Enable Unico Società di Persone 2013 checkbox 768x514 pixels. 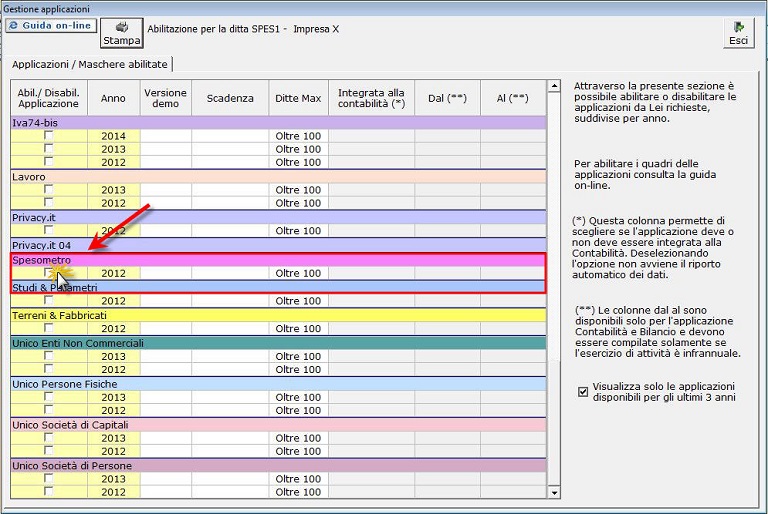[x=48, y=478]
